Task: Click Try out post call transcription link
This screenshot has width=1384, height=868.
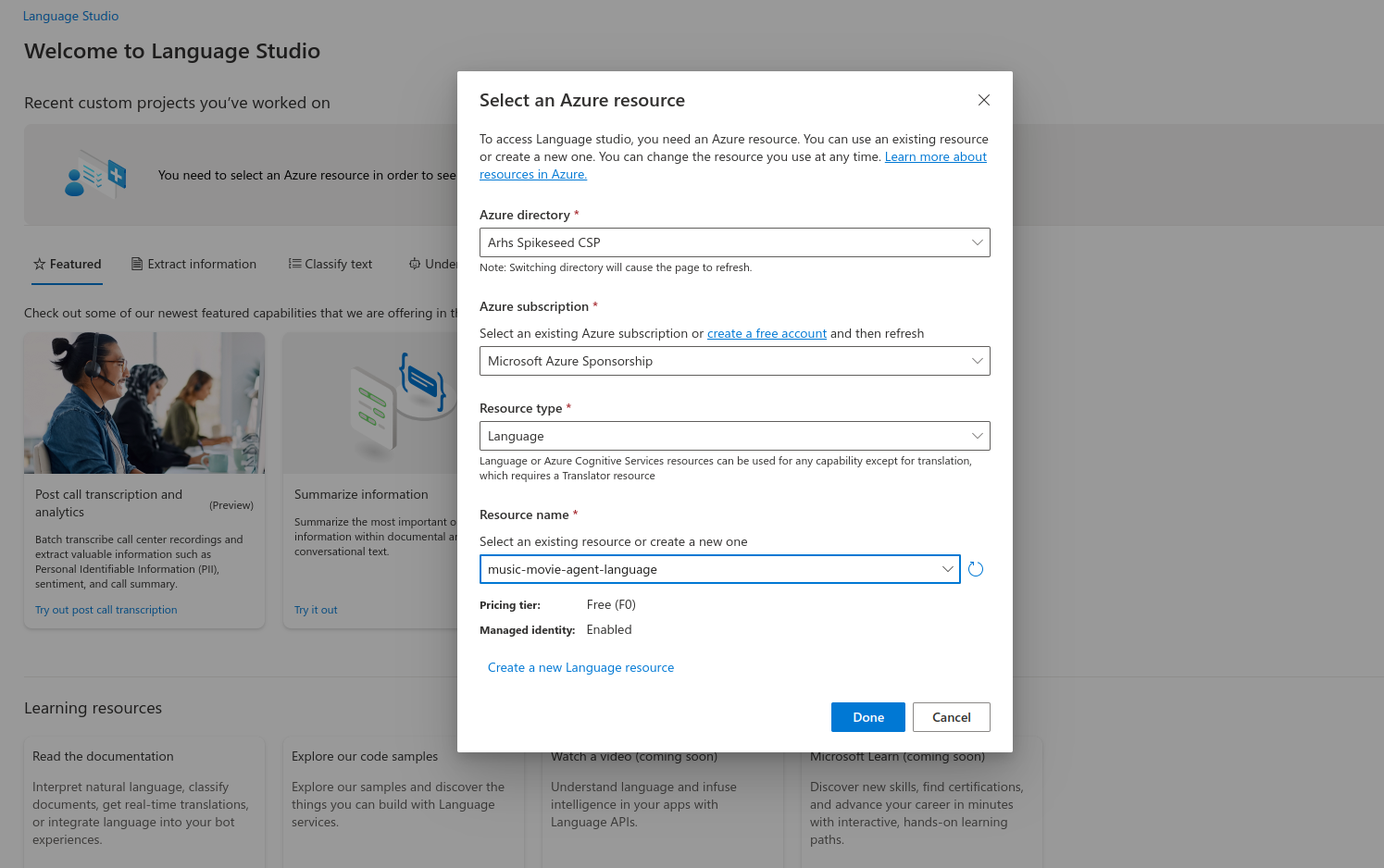Action: (x=106, y=610)
